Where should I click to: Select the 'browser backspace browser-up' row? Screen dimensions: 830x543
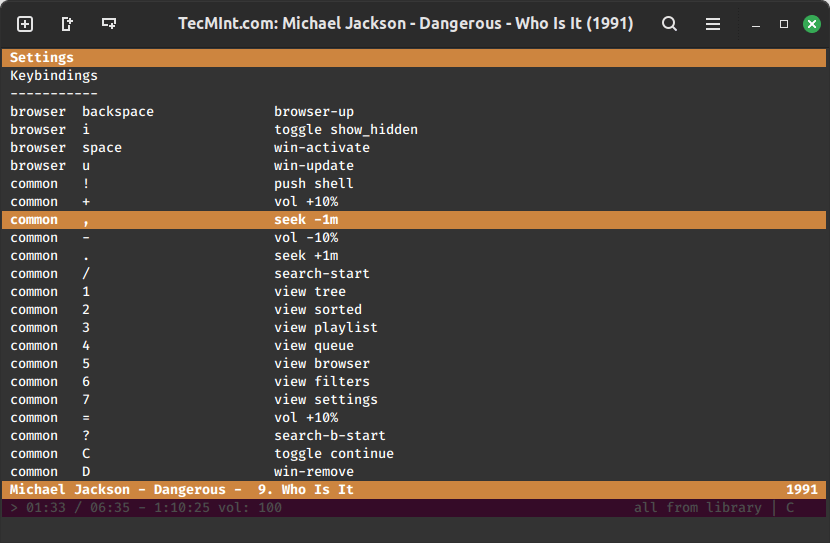pyautogui.click(x=414, y=112)
